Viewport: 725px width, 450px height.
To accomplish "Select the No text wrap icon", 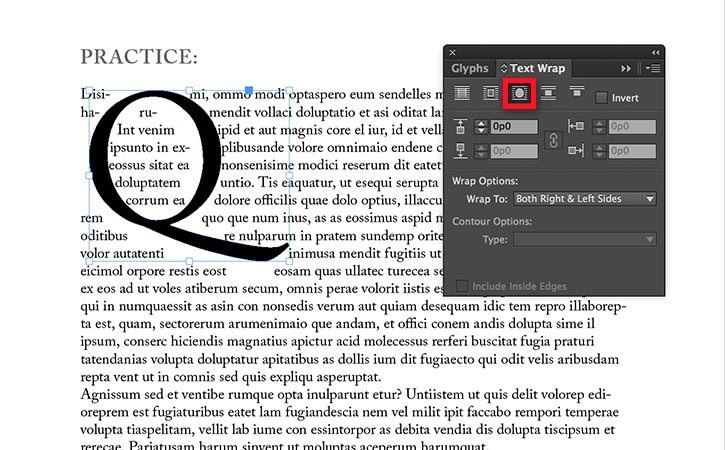I will coord(462,93).
